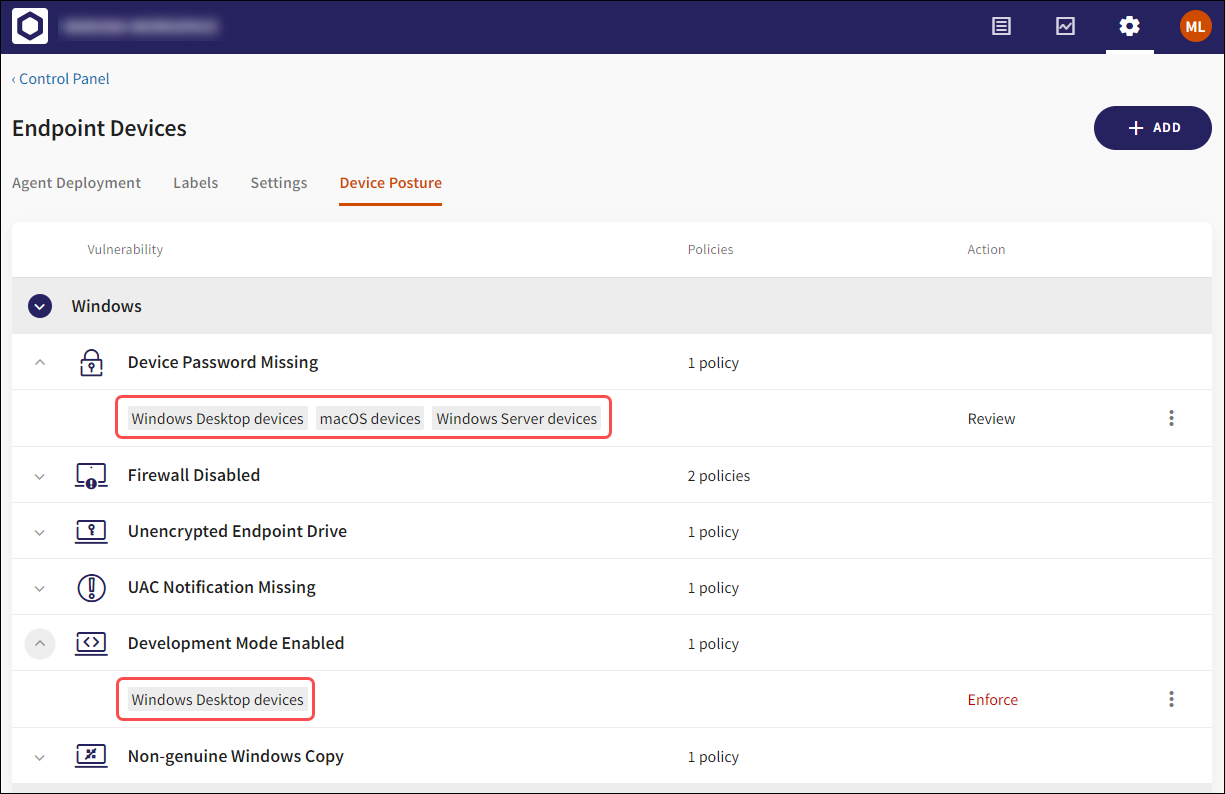
Task: Click the ADD button
Action: (x=1152, y=128)
